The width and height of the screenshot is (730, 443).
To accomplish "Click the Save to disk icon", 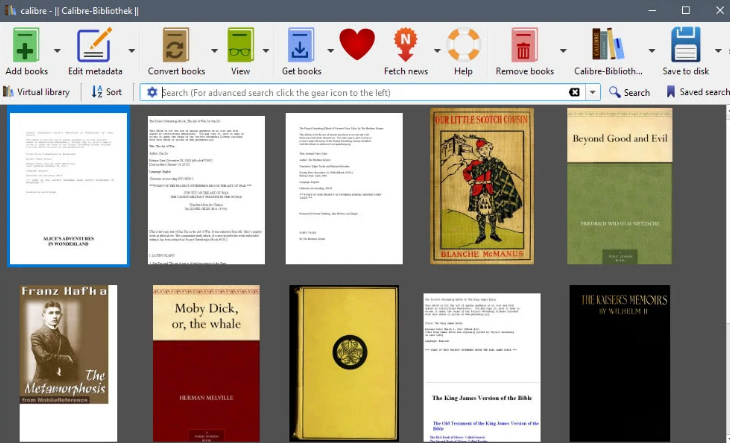I will [x=686, y=45].
